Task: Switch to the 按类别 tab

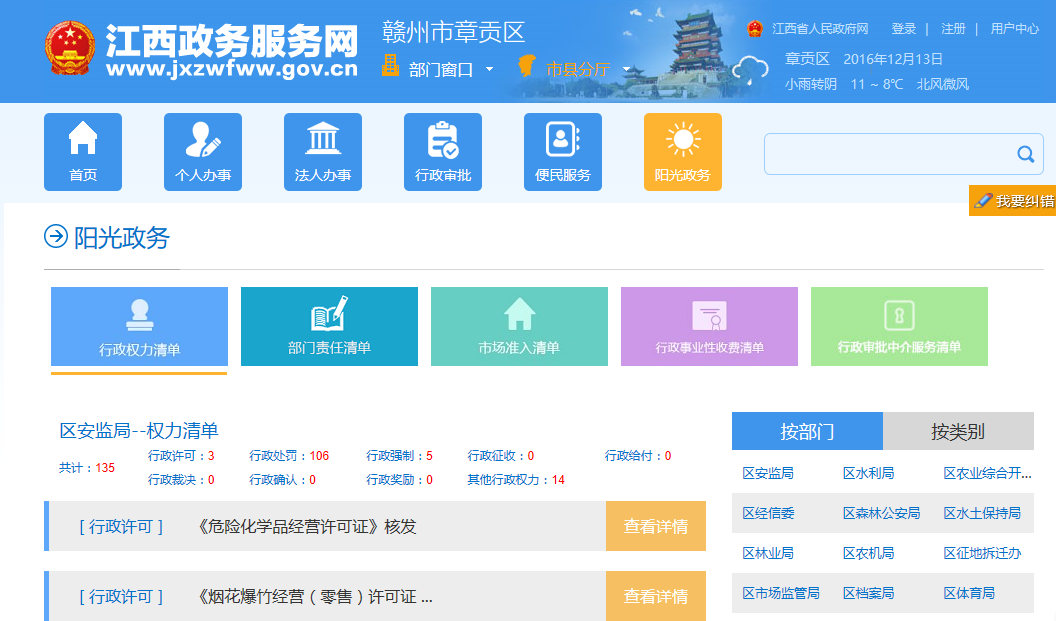Action: coord(958,431)
